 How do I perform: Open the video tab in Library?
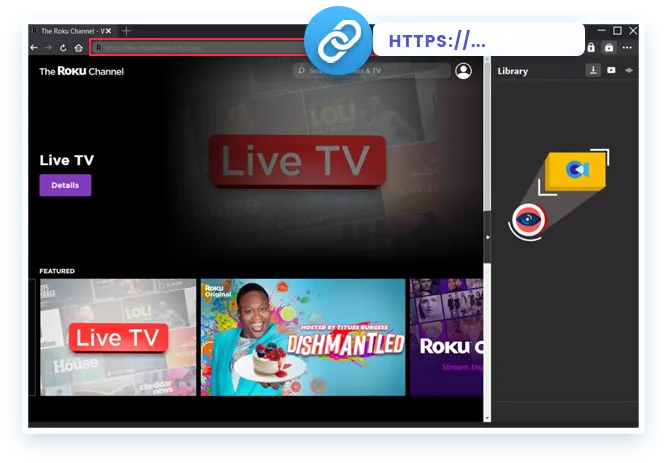[611, 70]
